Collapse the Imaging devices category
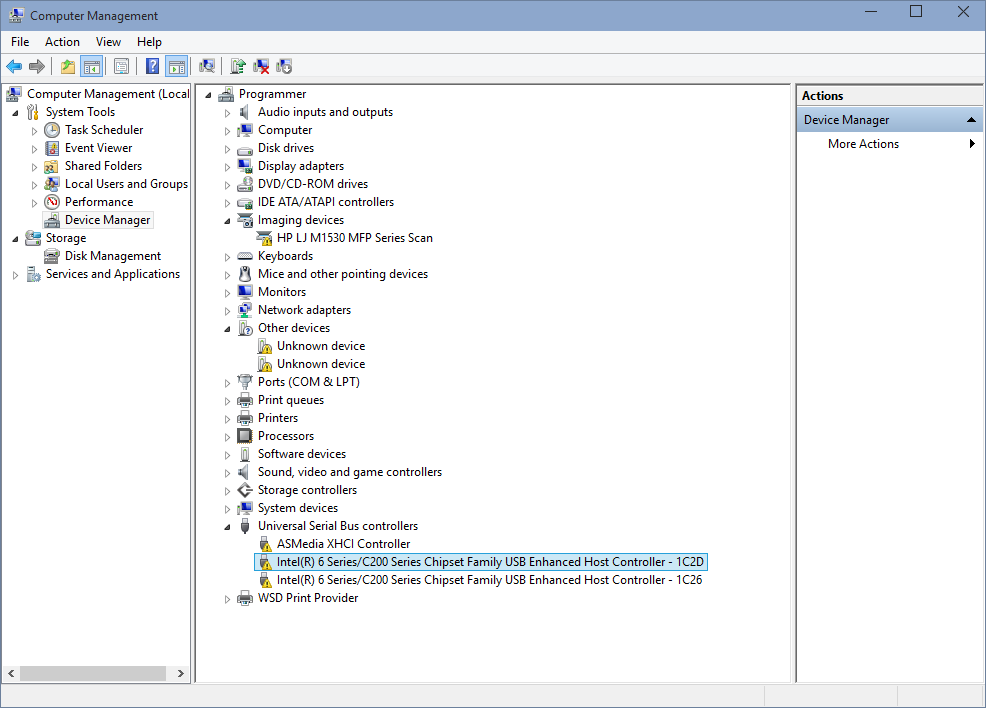986x708 pixels. pyautogui.click(x=228, y=221)
